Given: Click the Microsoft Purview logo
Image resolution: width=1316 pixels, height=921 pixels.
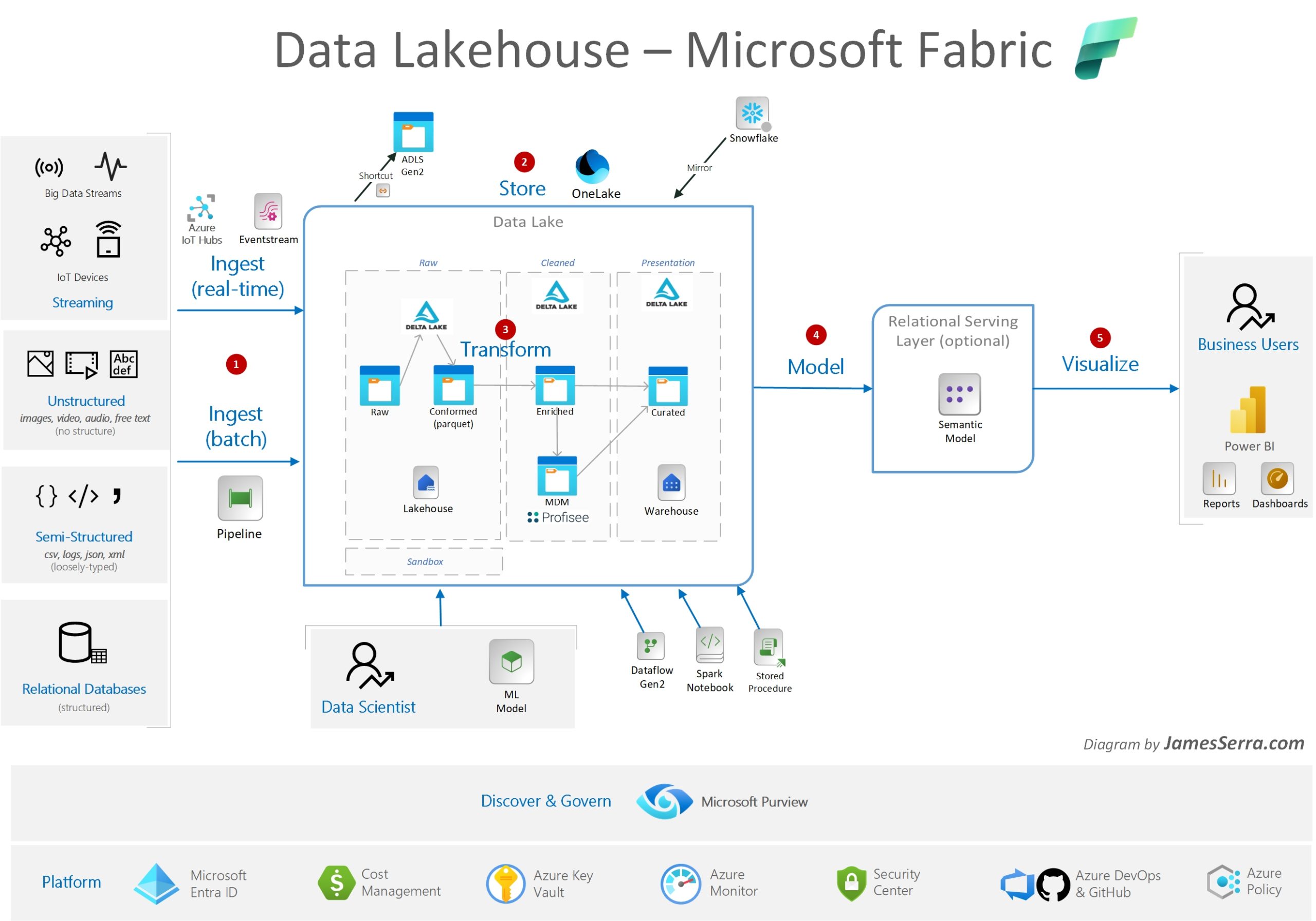Looking at the screenshot, I should (664, 801).
